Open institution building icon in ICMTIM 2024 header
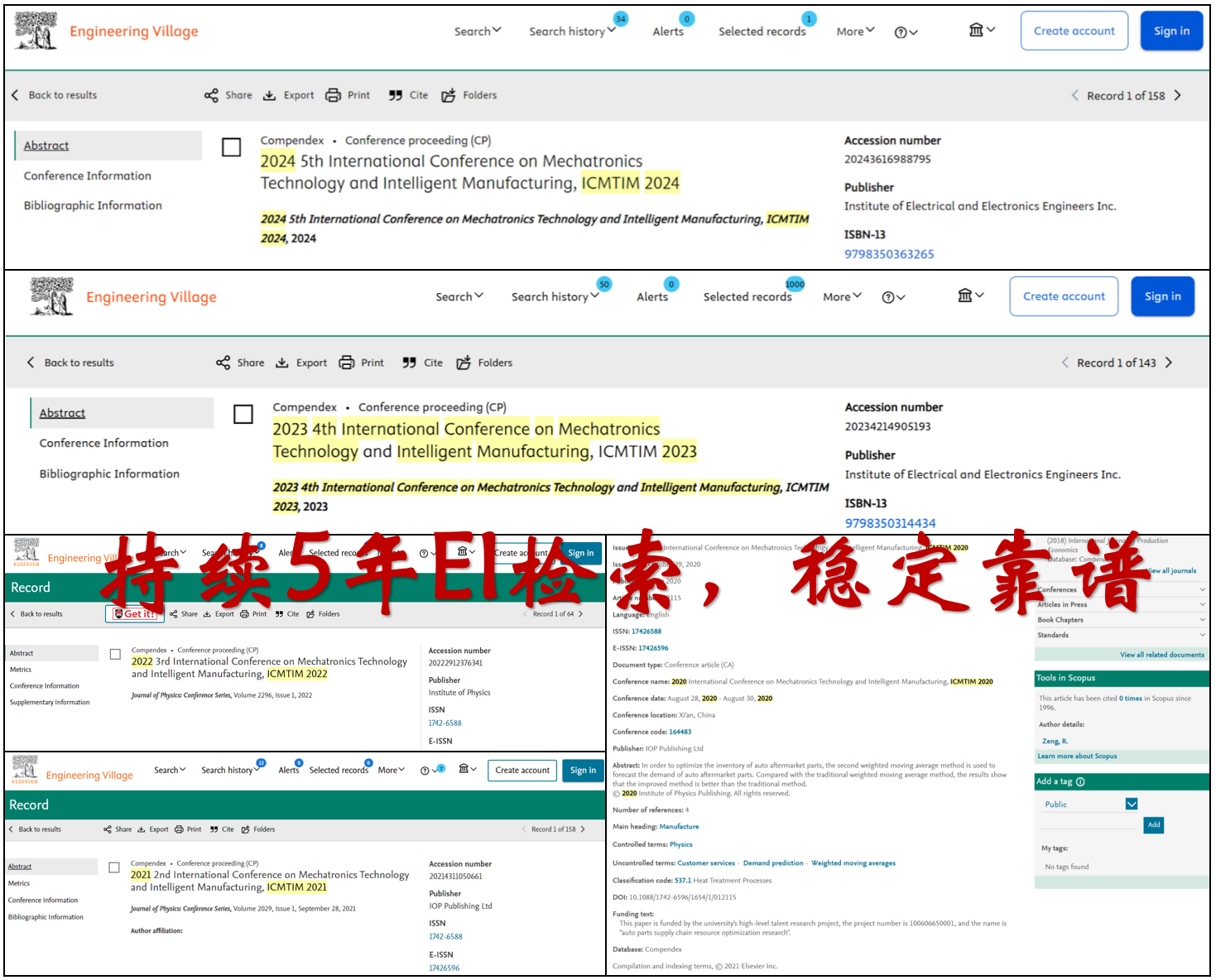This screenshot has height=980, width=1216. tap(982, 30)
